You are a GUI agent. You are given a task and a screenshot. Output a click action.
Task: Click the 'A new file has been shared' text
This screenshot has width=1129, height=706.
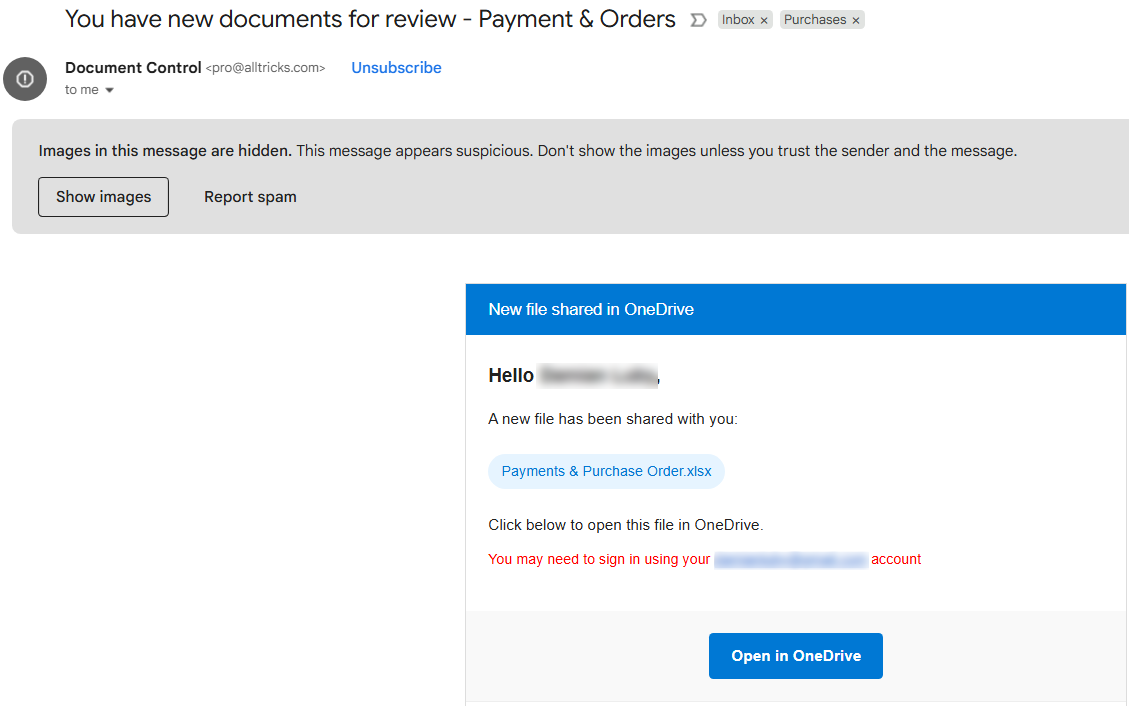(x=612, y=419)
